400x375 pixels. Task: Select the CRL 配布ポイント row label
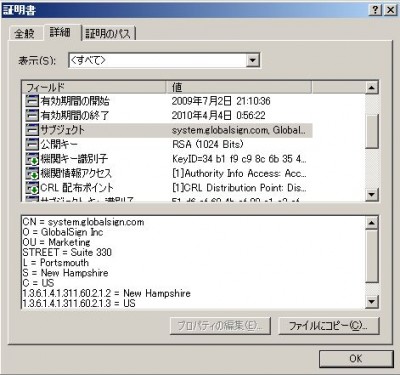tap(77, 188)
